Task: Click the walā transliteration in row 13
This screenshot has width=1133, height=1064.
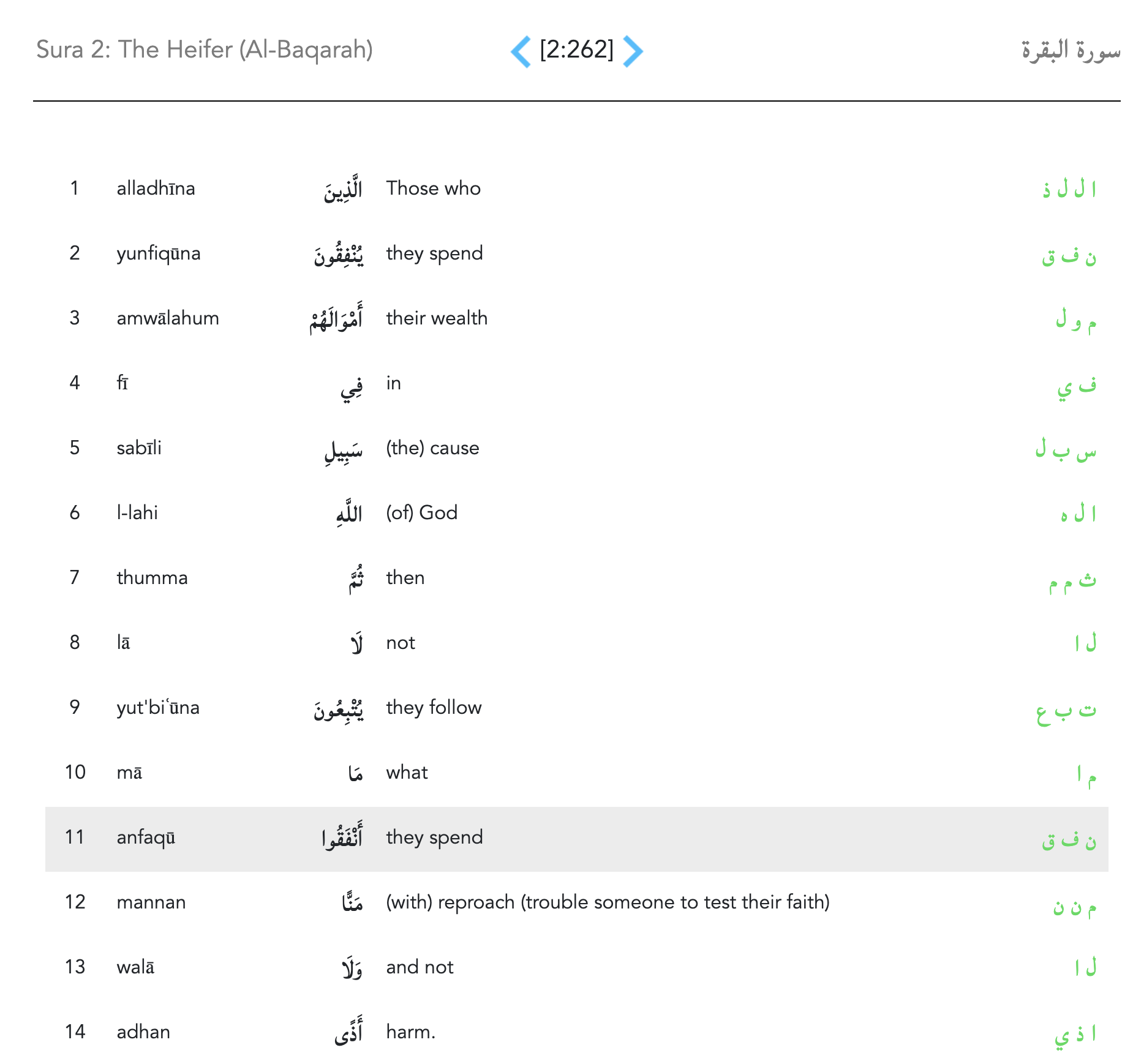Action: 135,967
